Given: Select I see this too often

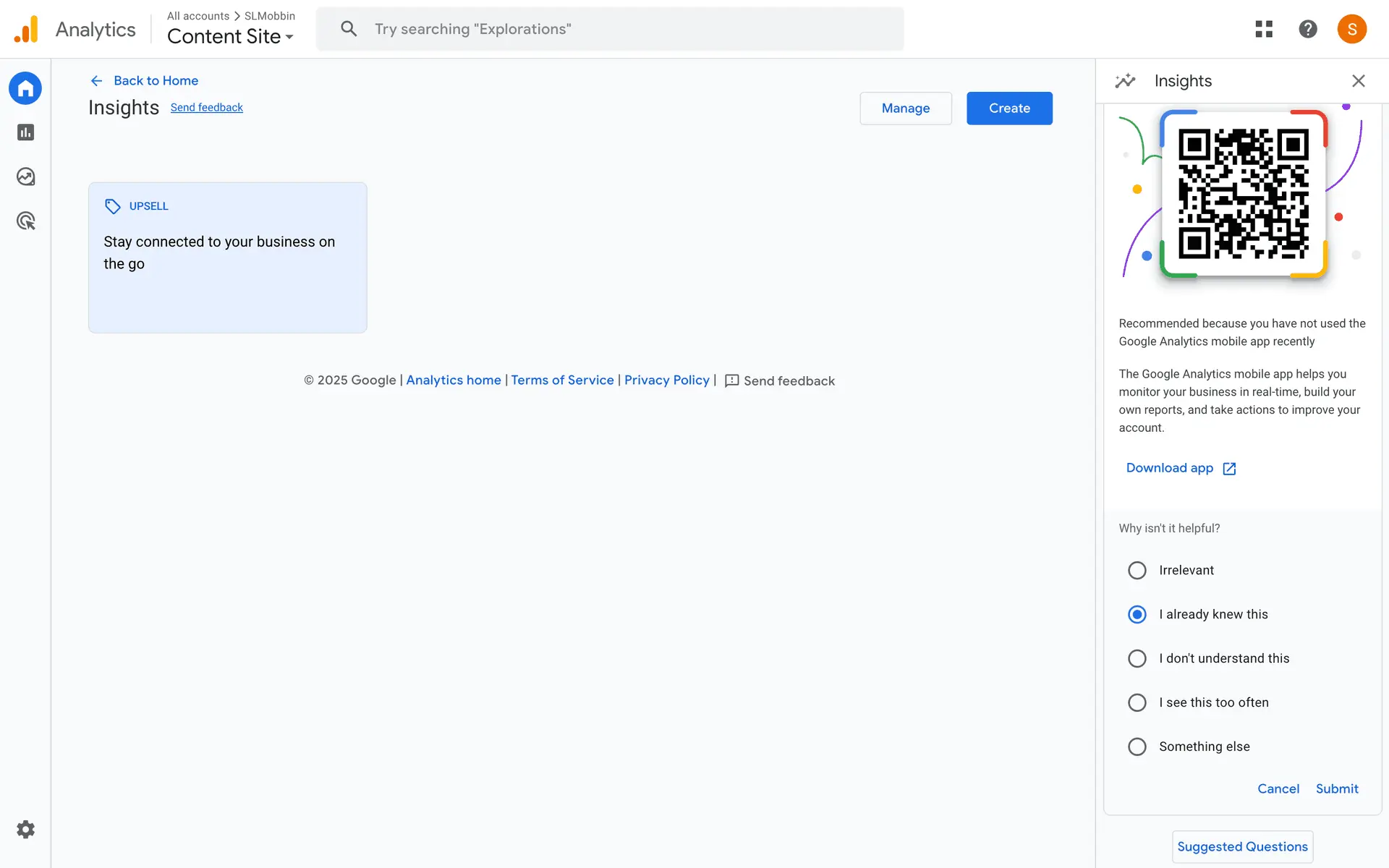Looking at the screenshot, I should (x=1137, y=702).
